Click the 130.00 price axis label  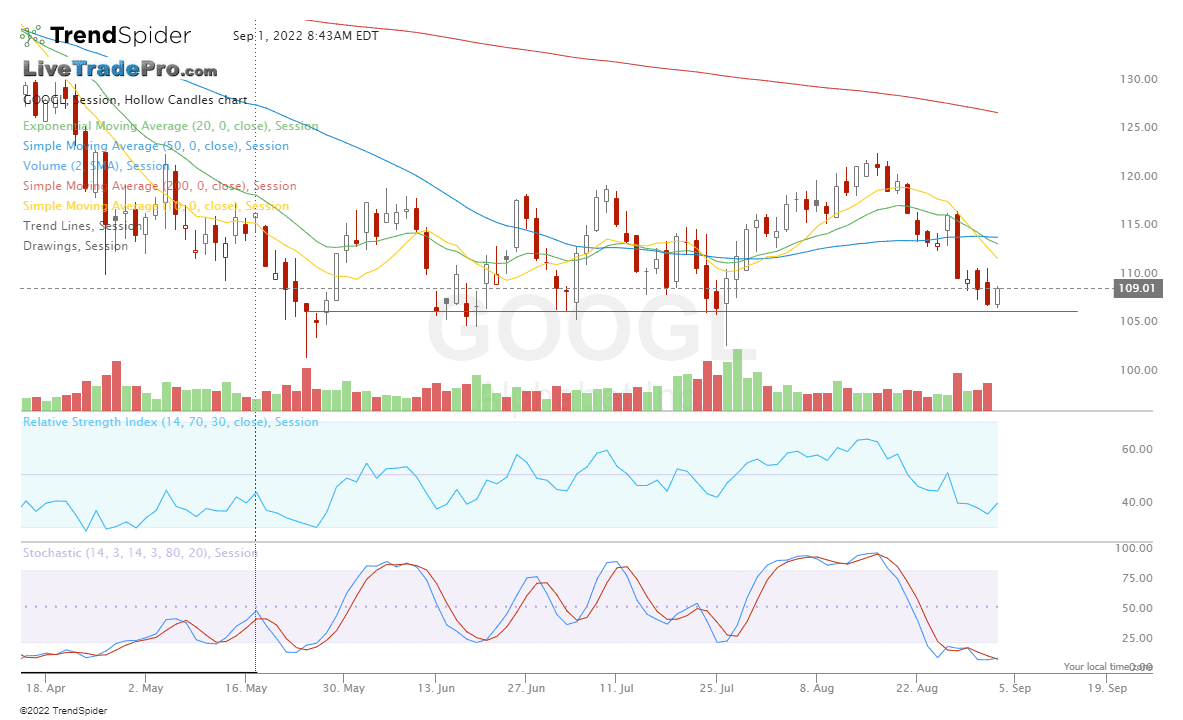click(1139, 79)
